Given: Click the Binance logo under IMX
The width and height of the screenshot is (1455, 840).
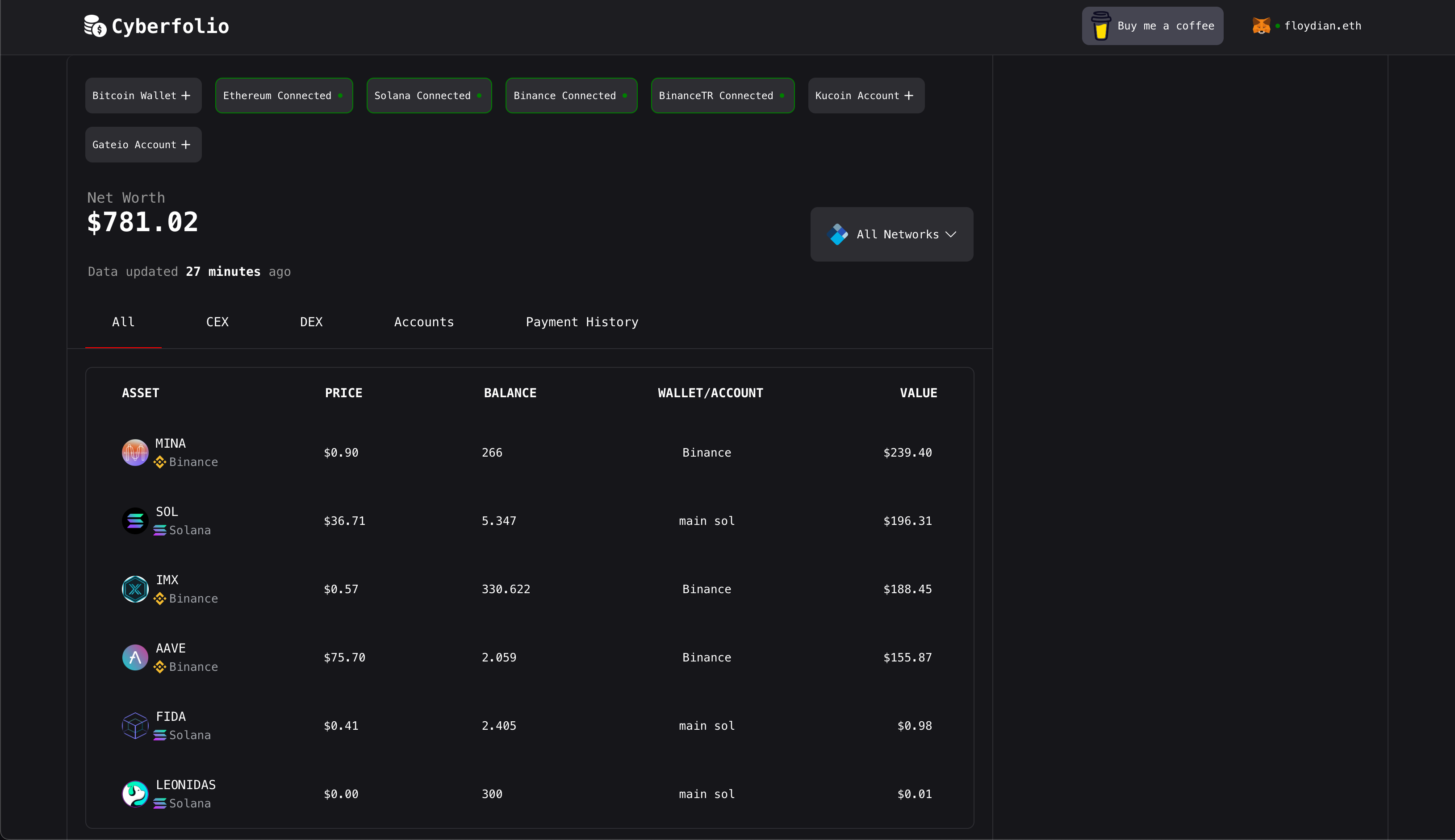Looking at the screenshot, I should click(x=160, y=599).
